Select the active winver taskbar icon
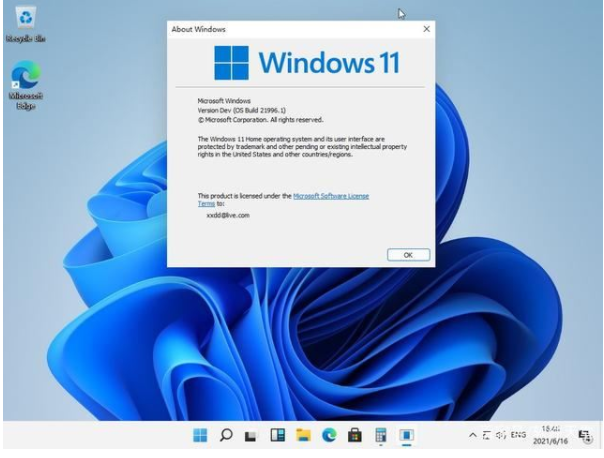Screen dimensions: 604x458 406,435
